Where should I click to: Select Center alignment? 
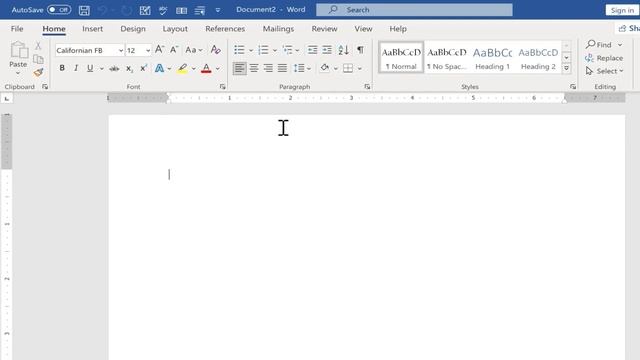pyautogui.click(x=254, y=68)
